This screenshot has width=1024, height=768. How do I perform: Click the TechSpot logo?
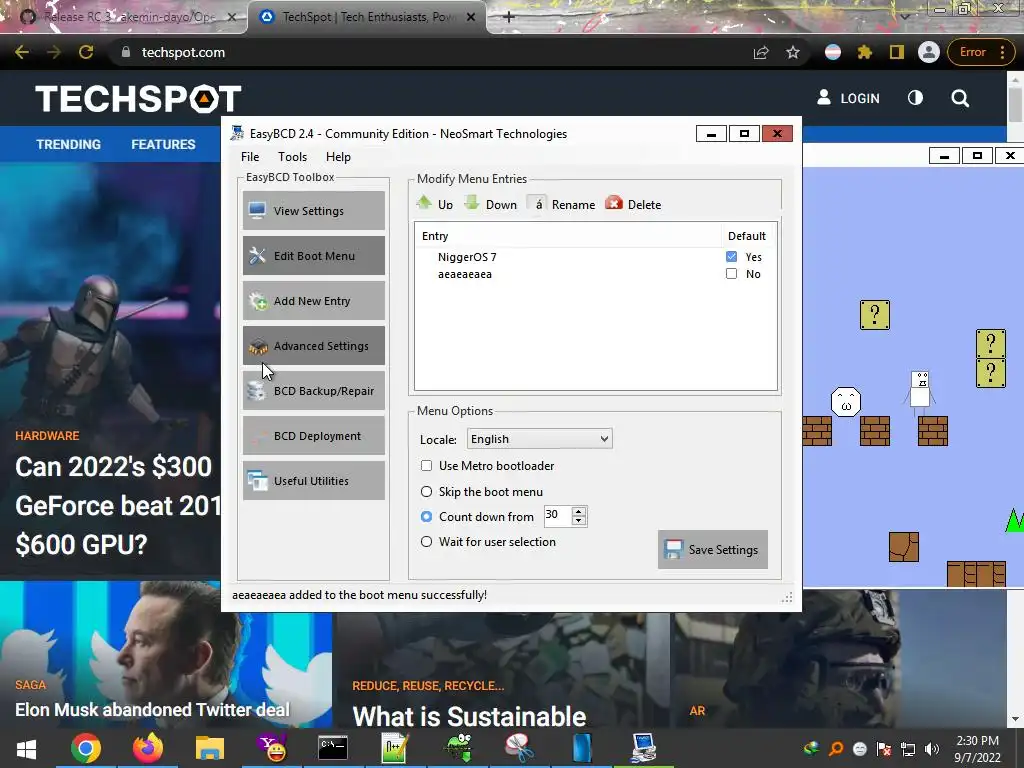click(138, 99)
